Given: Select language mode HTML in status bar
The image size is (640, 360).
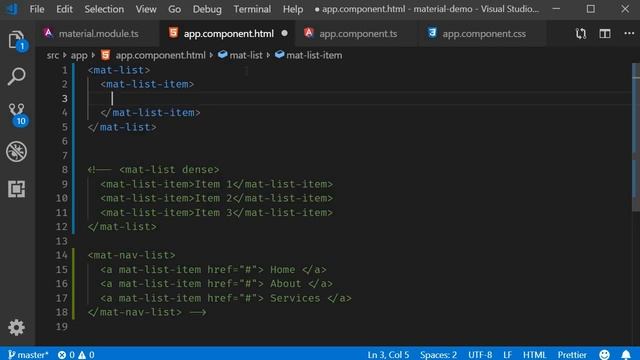Looking at the screenshot, I should click(x=534, y=354).
